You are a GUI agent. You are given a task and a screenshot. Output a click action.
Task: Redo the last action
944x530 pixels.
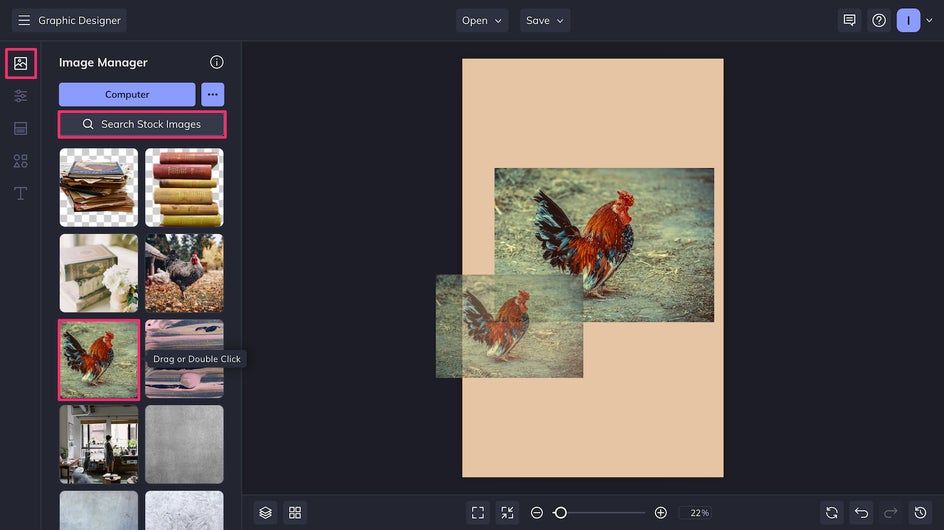[x=890, y=513]
